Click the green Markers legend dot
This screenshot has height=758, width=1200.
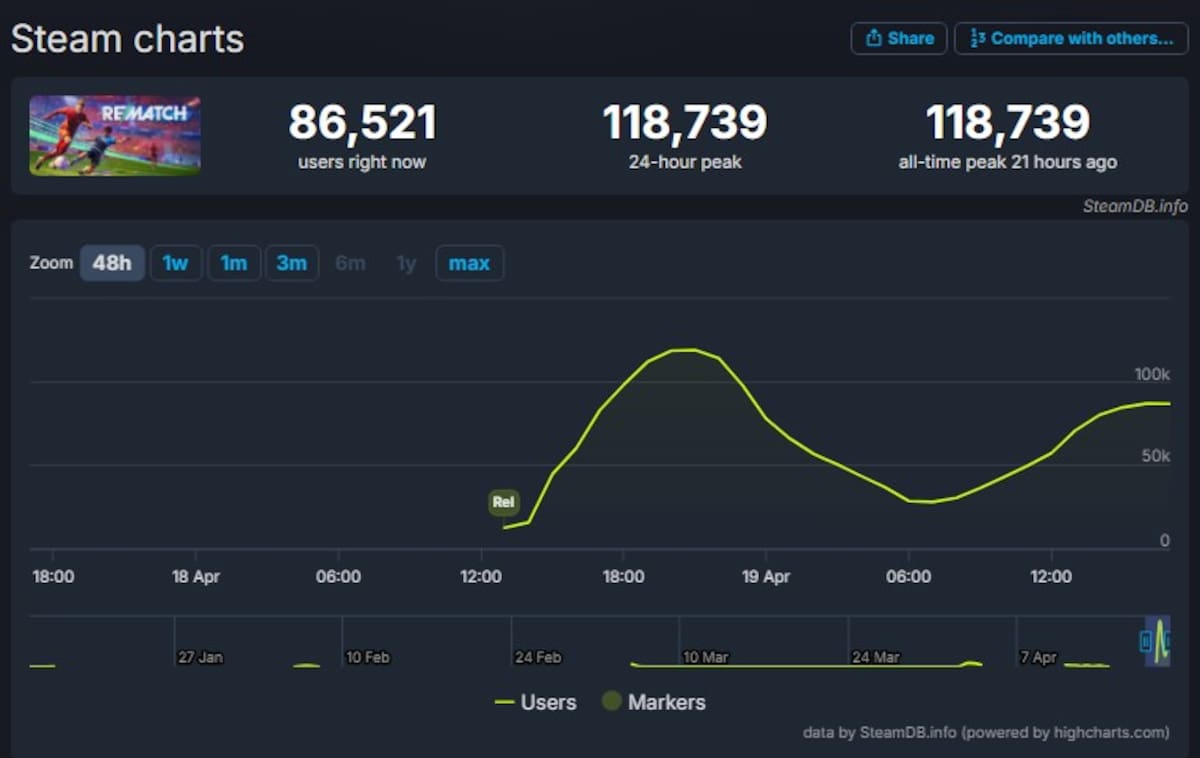[612, 702]
